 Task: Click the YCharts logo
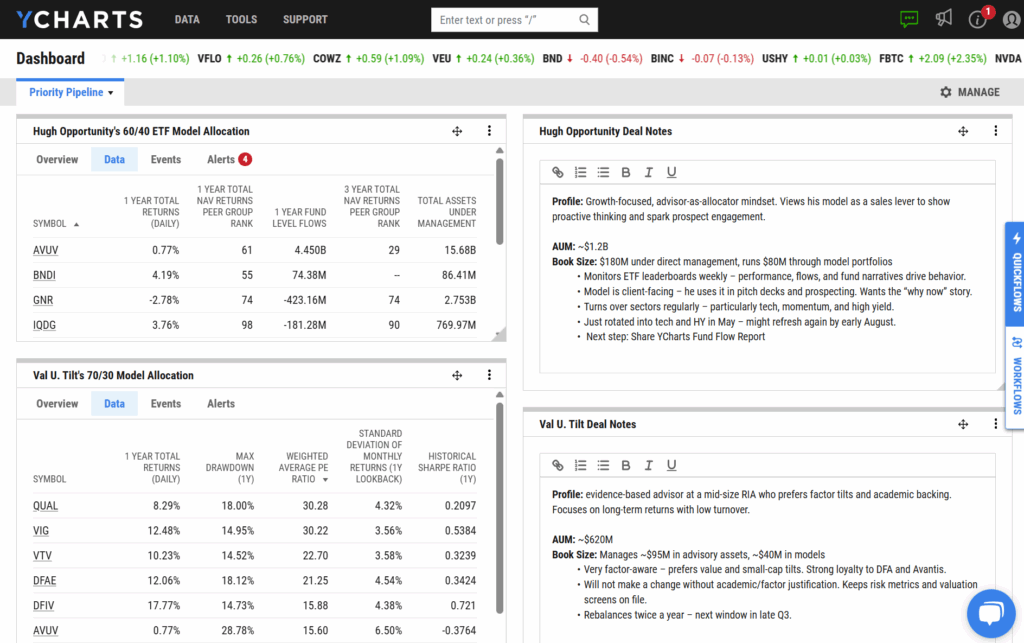pos(79,20)
